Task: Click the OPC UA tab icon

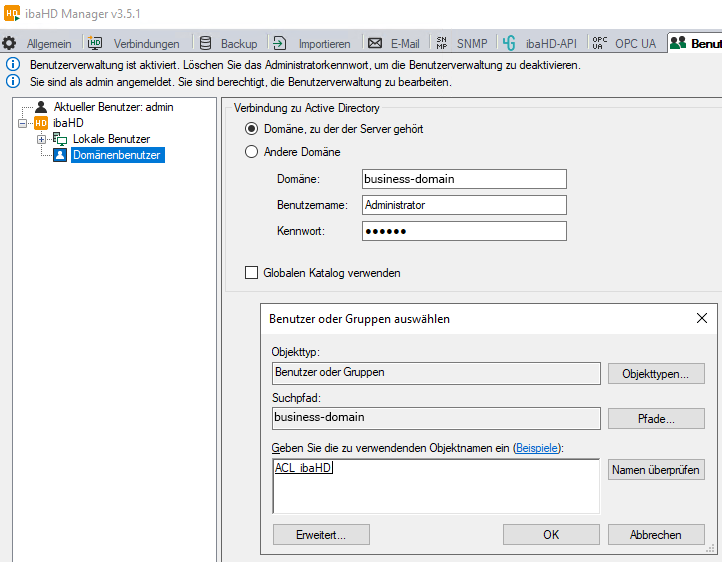Action: [599, 43]
